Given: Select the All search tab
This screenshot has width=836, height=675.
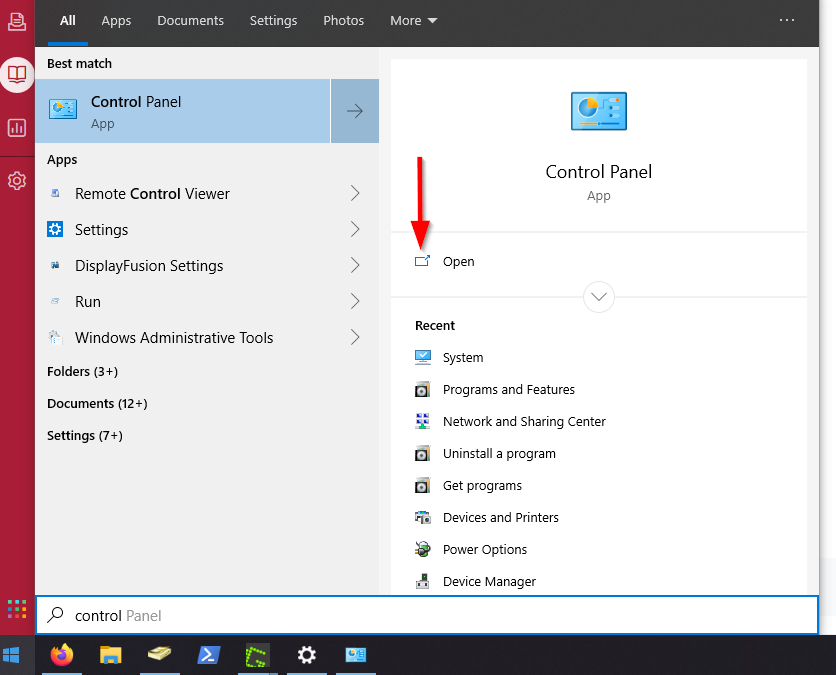Looking at the screenshot, I should [68, 21].
